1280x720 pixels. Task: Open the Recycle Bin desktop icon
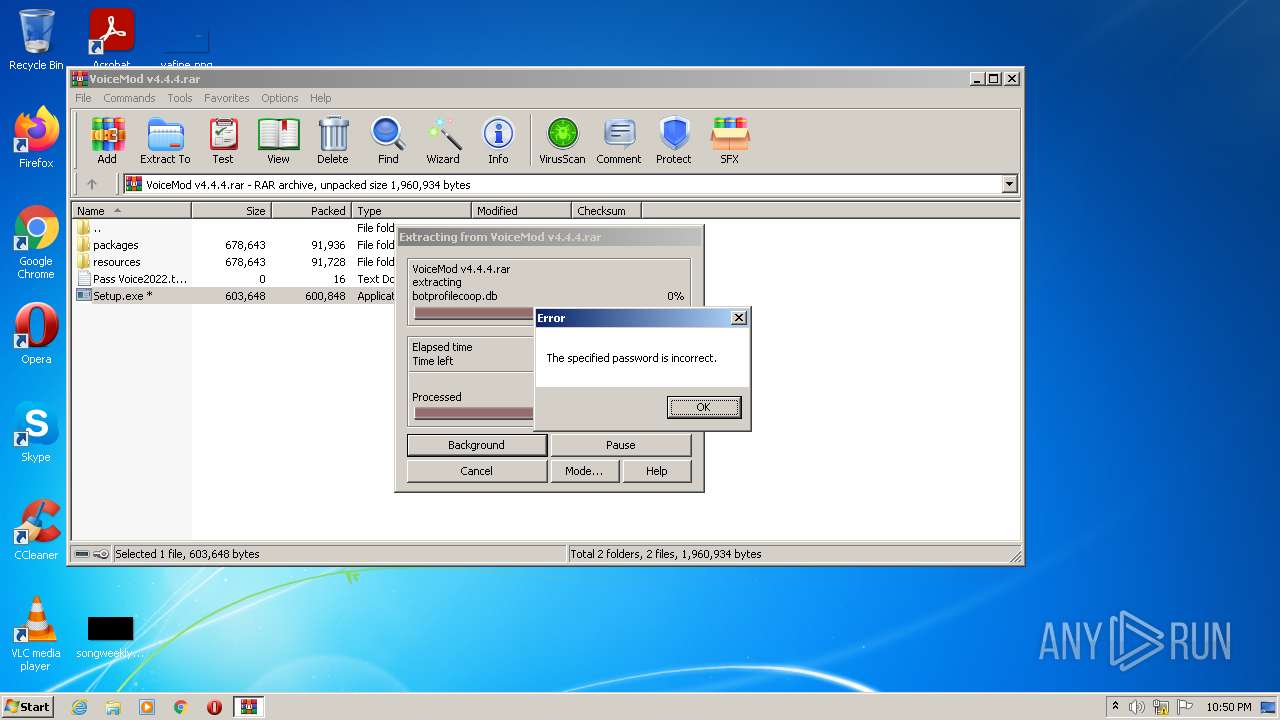[36, 40]
